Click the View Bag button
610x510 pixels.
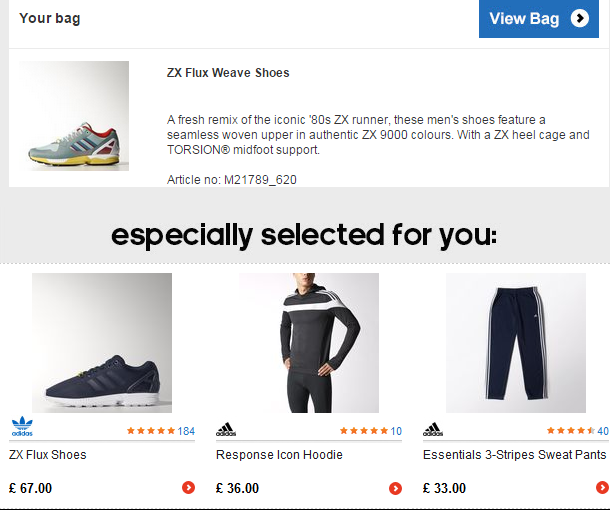(x=539, y=19)
